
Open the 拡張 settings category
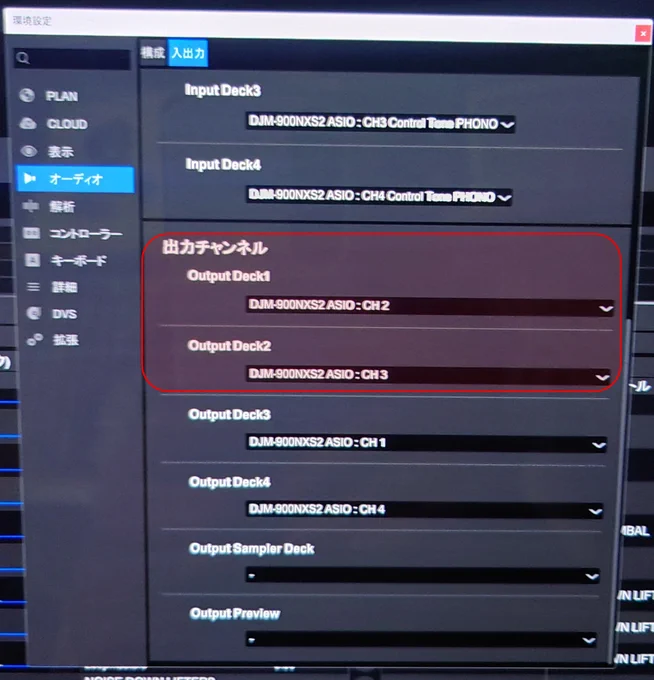pos(65,340)
